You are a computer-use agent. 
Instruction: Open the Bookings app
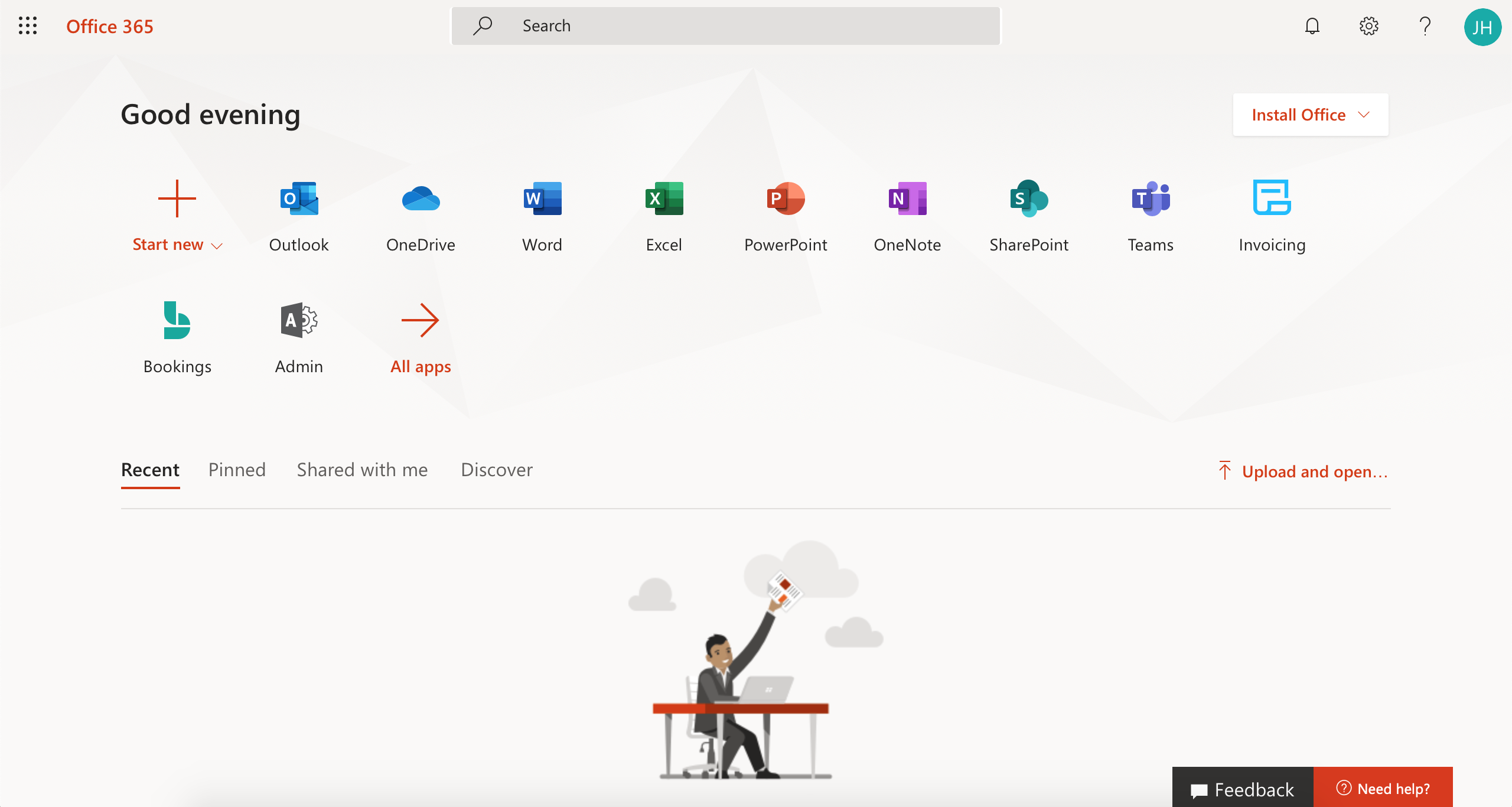(x=177, y=338)
